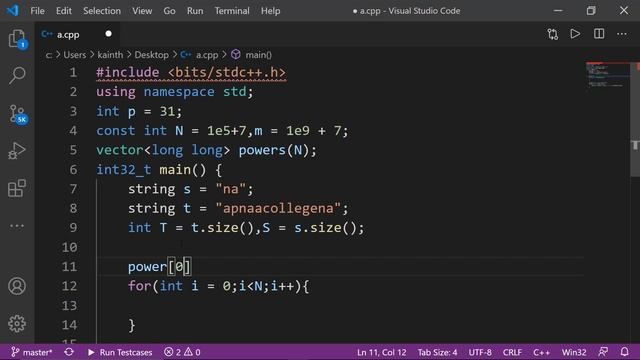640x360 pixels.
Task: Place cursor in power[0] on line 11
Action: [x=159, y=267]
